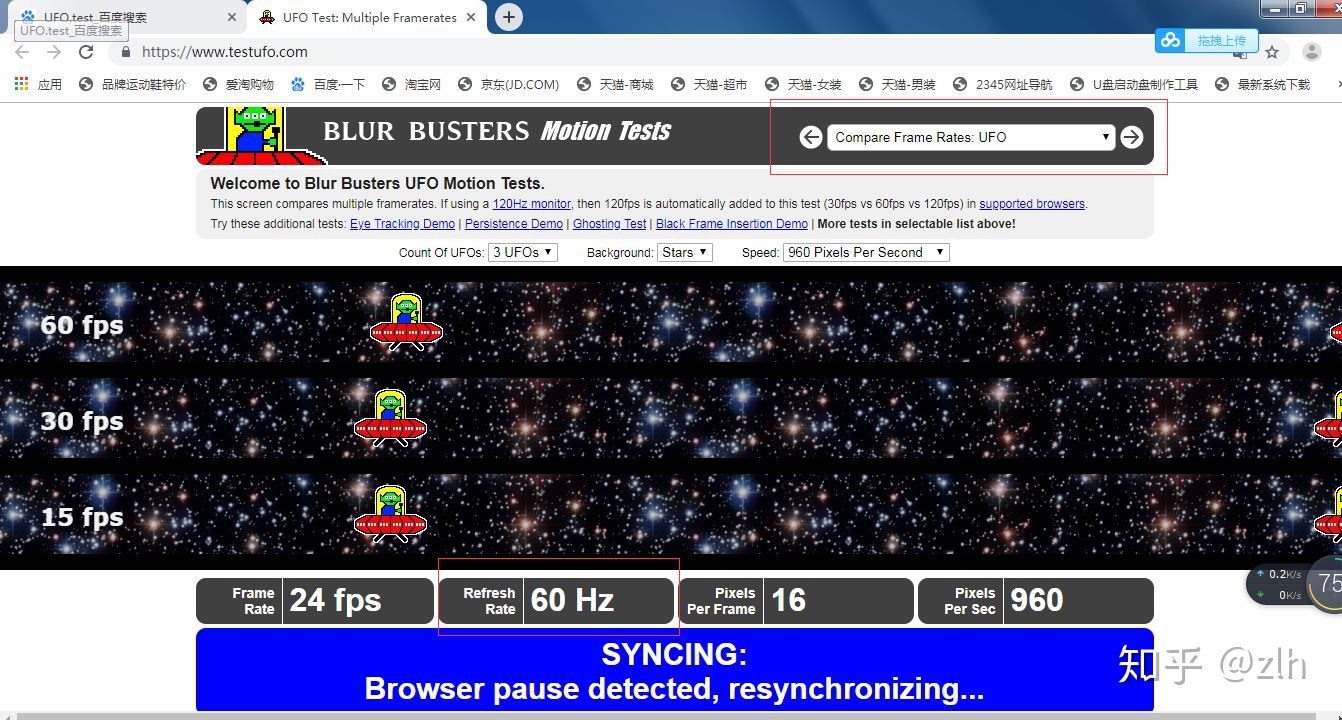The width and height of the screenshot is (1342, 720).
Task: Click the UFO in the 60 fps lane
Action: (406, 322)
